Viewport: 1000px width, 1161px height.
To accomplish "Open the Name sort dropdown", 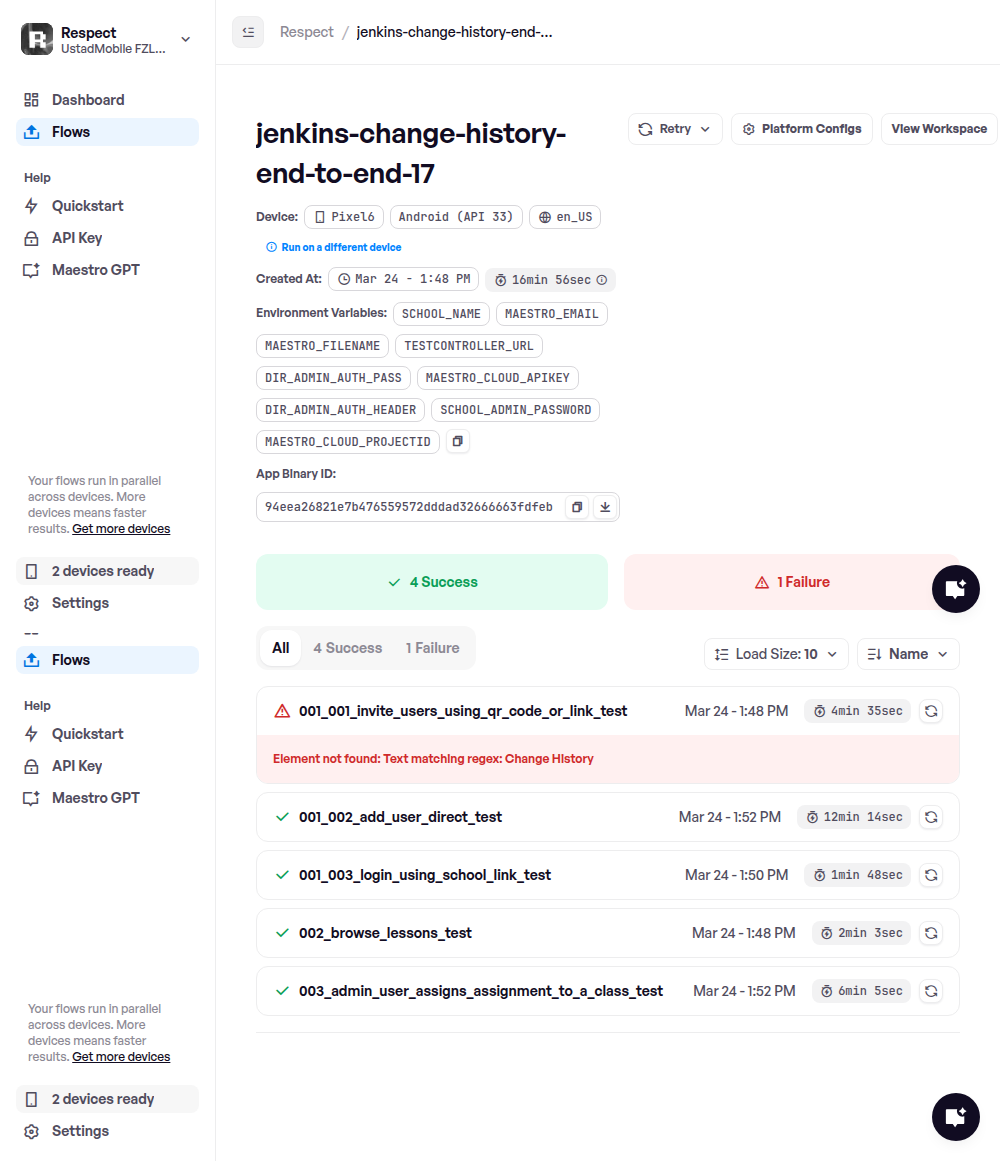I will point(908,654).
